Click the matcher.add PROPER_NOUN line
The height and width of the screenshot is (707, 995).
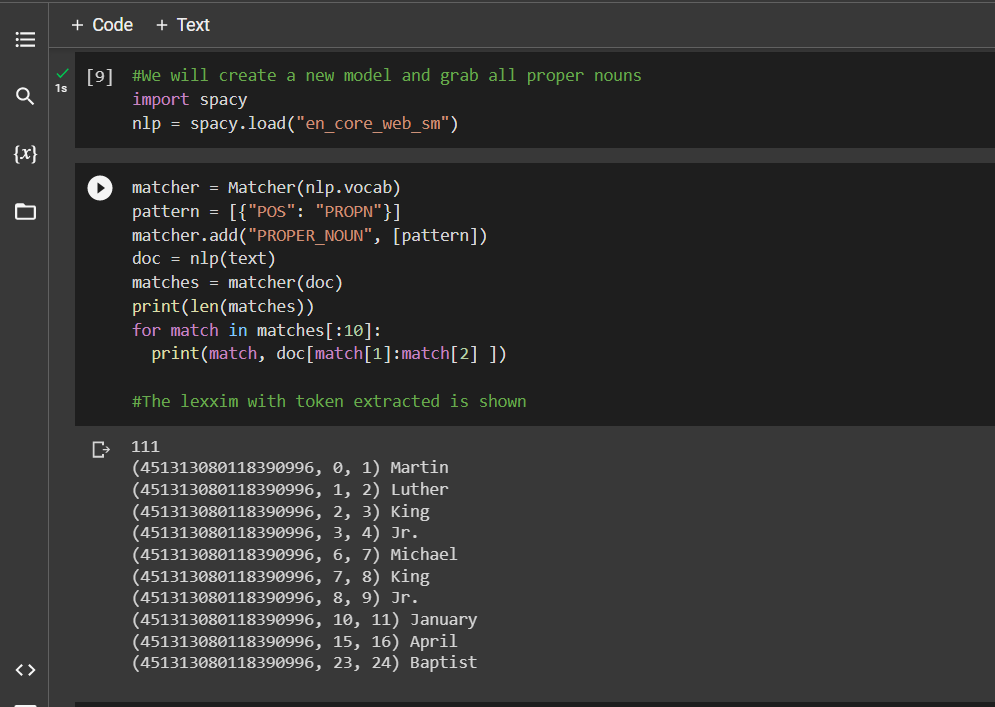tap(310, 235)
